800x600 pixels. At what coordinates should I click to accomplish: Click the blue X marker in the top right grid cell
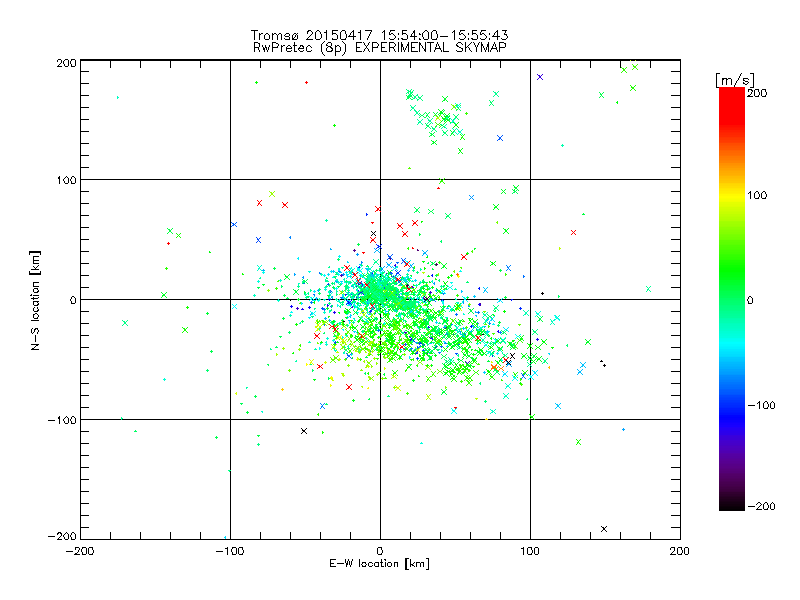[x=540, y=77]
